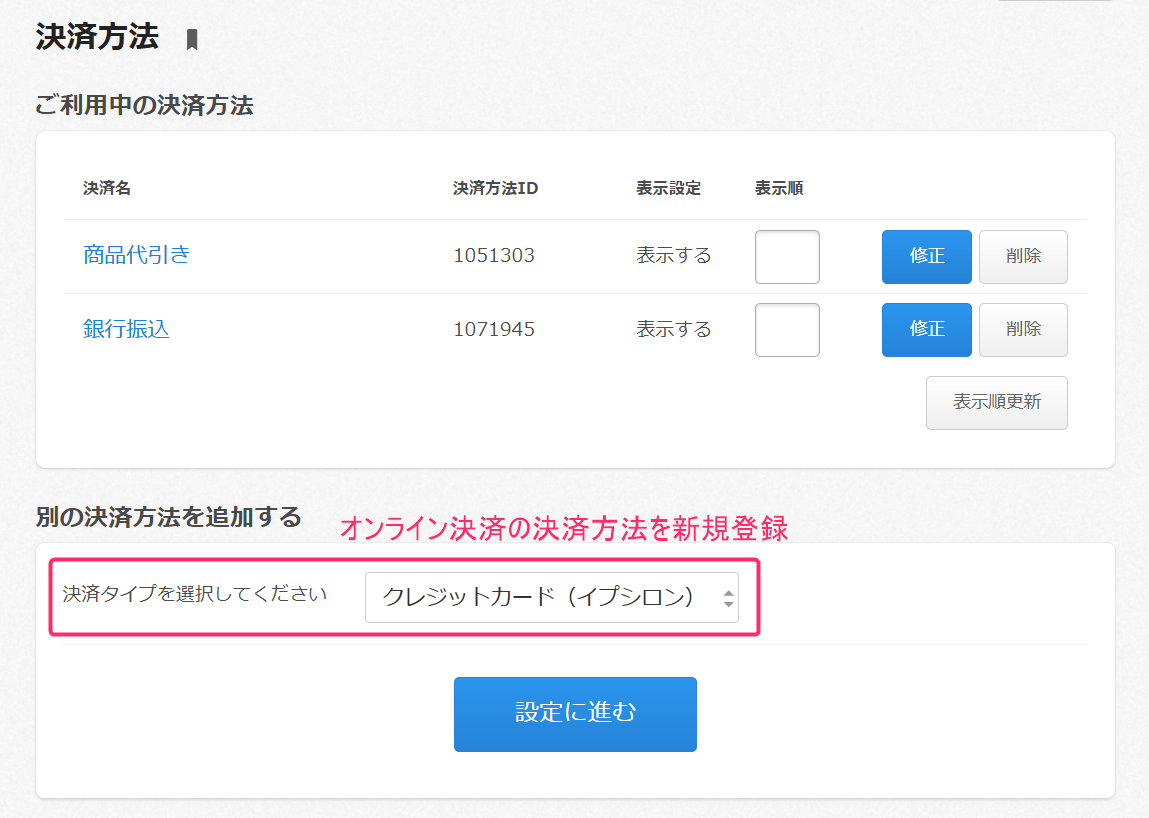Focus the 表示順 field for 銀行振込
The width and height of the screenshot is (1149, 818).
click(x=787, y=330)
